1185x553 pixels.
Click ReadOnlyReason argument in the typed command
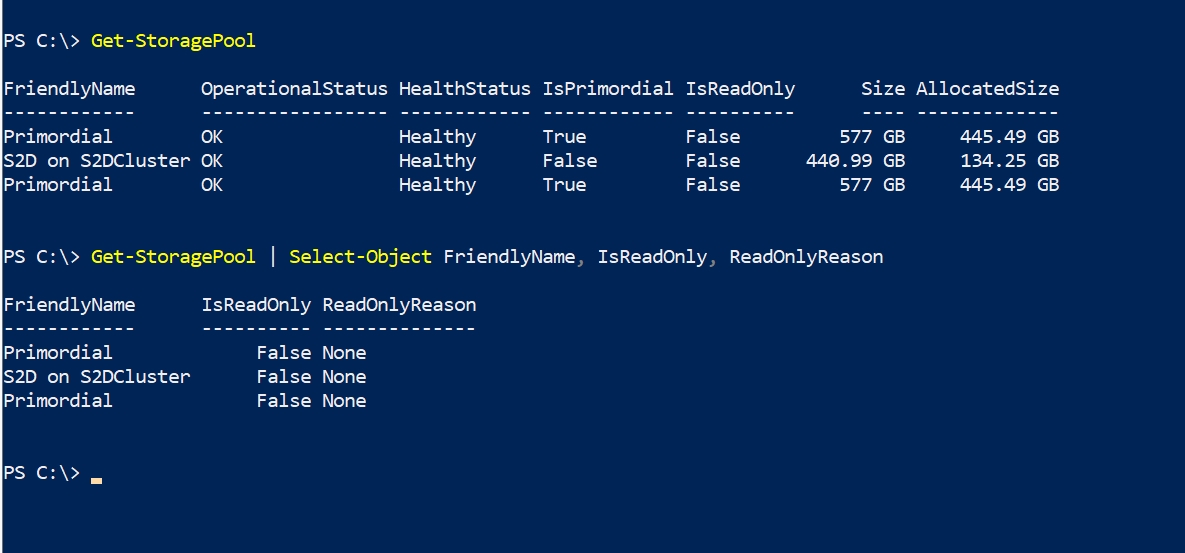[806, 257]
